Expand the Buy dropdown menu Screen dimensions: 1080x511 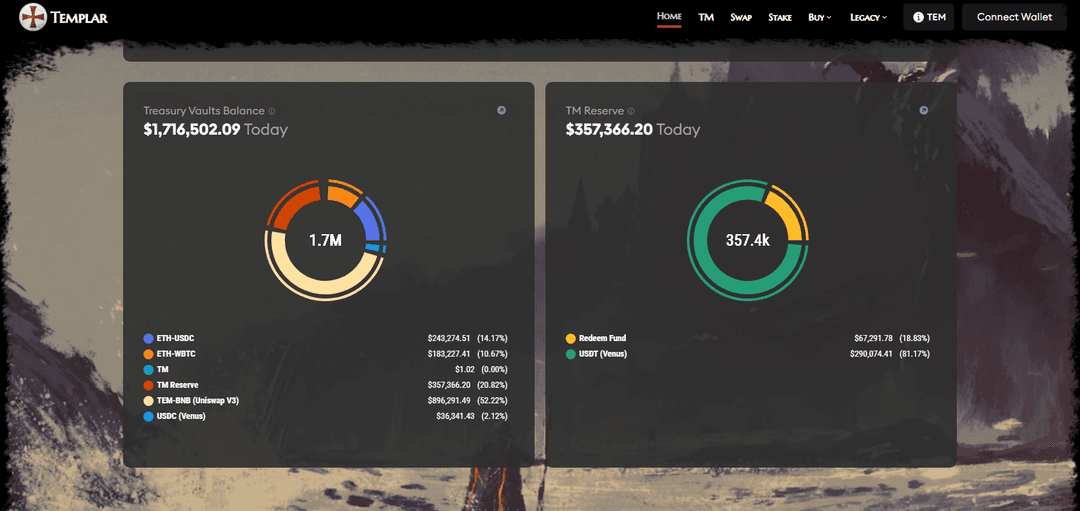(819, 17)
